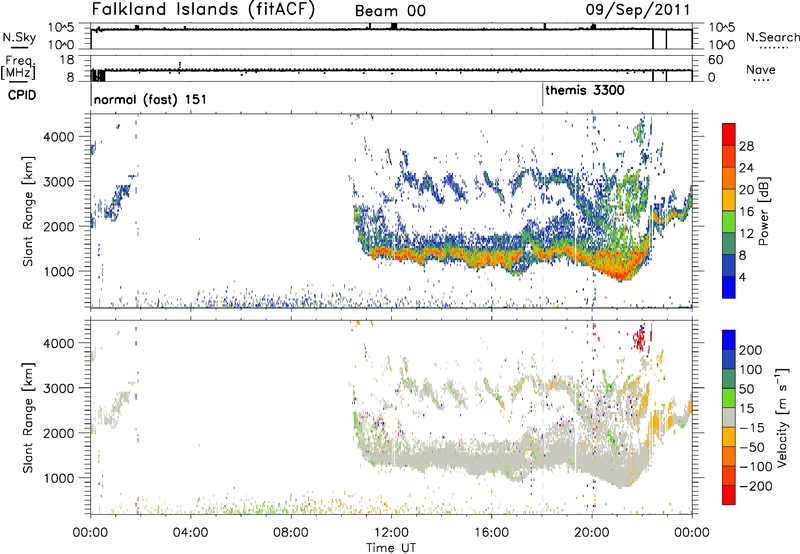This screenshot has width=800, height=554.
Task: Click the red segment of the Power color bar
Action: tap(729, 134)
